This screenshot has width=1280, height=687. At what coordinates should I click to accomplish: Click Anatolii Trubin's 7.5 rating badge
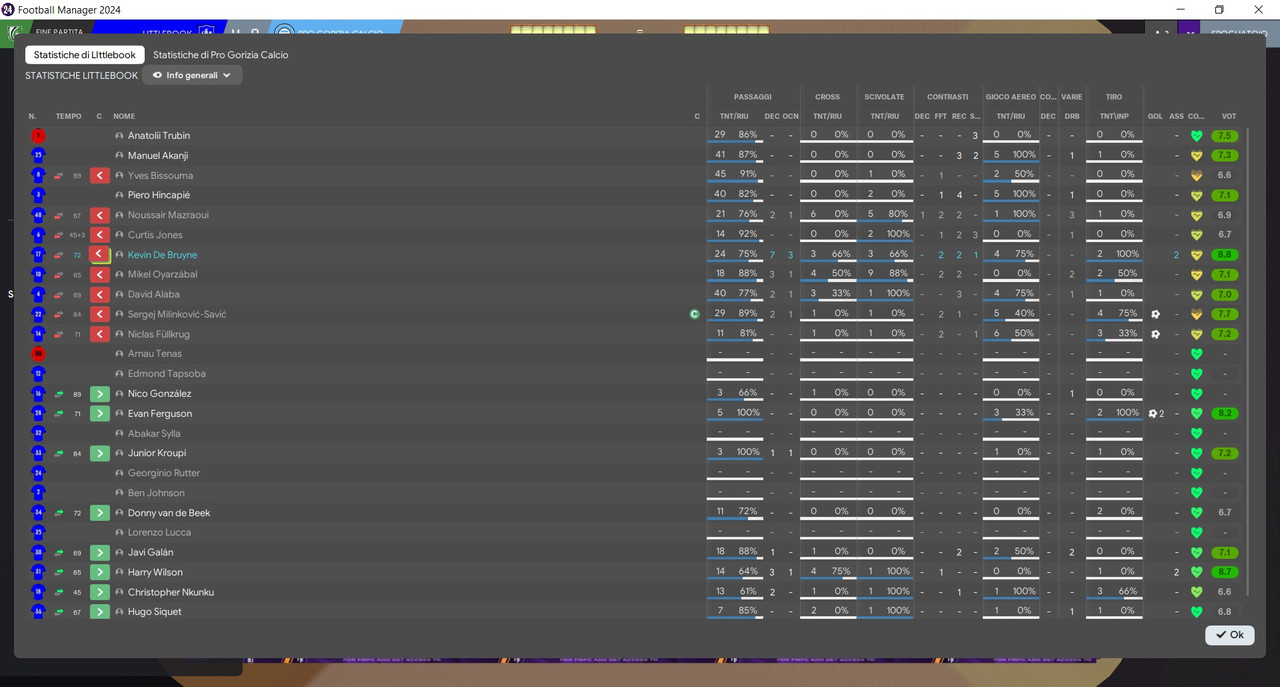pos(1225,136)
